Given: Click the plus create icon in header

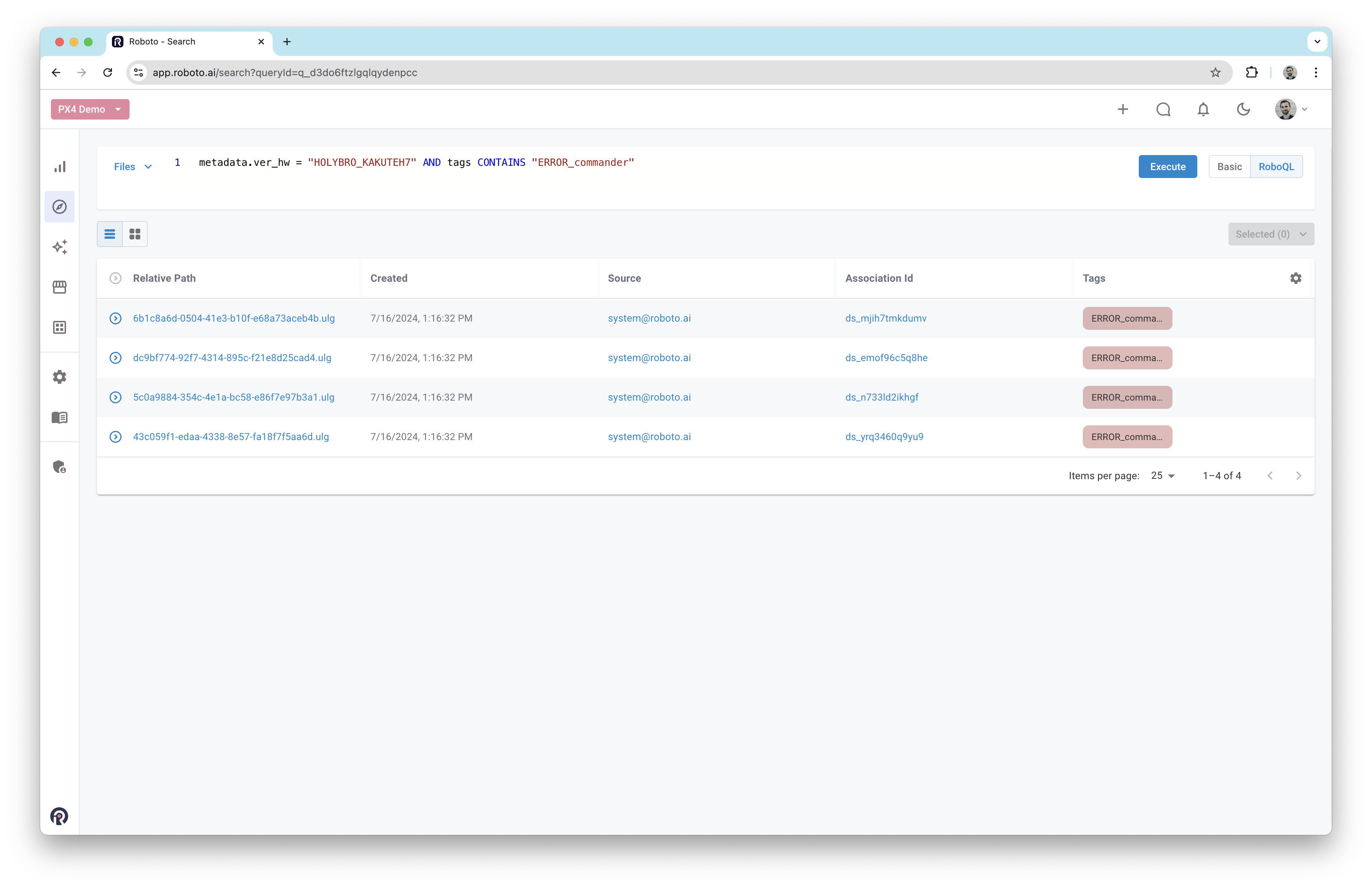Looking at the screenshot, I should 1123,109.
